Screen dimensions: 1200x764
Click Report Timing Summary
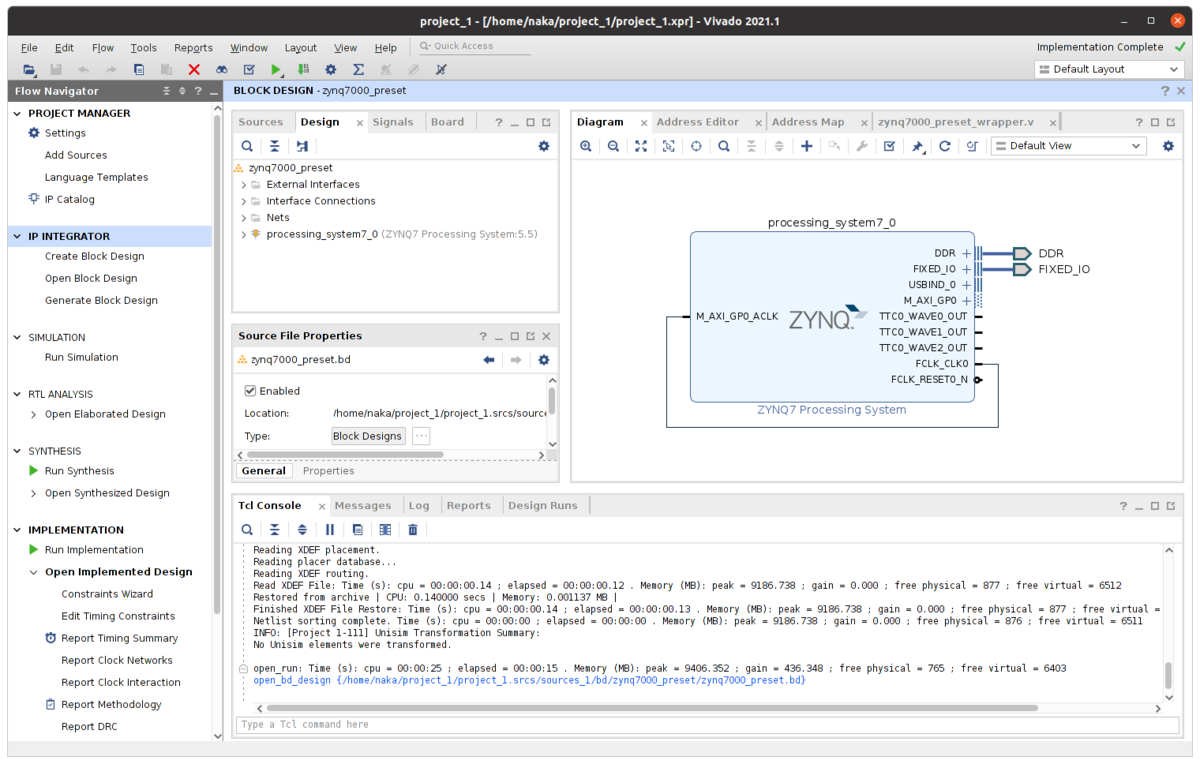click(119, 638)
